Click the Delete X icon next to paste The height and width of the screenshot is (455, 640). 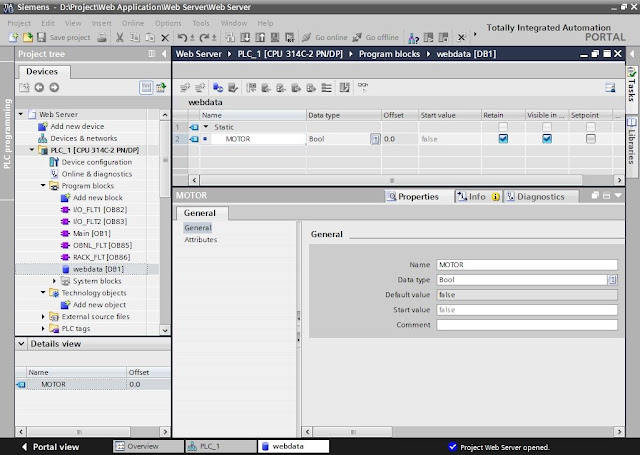pyautogui.click(x=165, y=38)
